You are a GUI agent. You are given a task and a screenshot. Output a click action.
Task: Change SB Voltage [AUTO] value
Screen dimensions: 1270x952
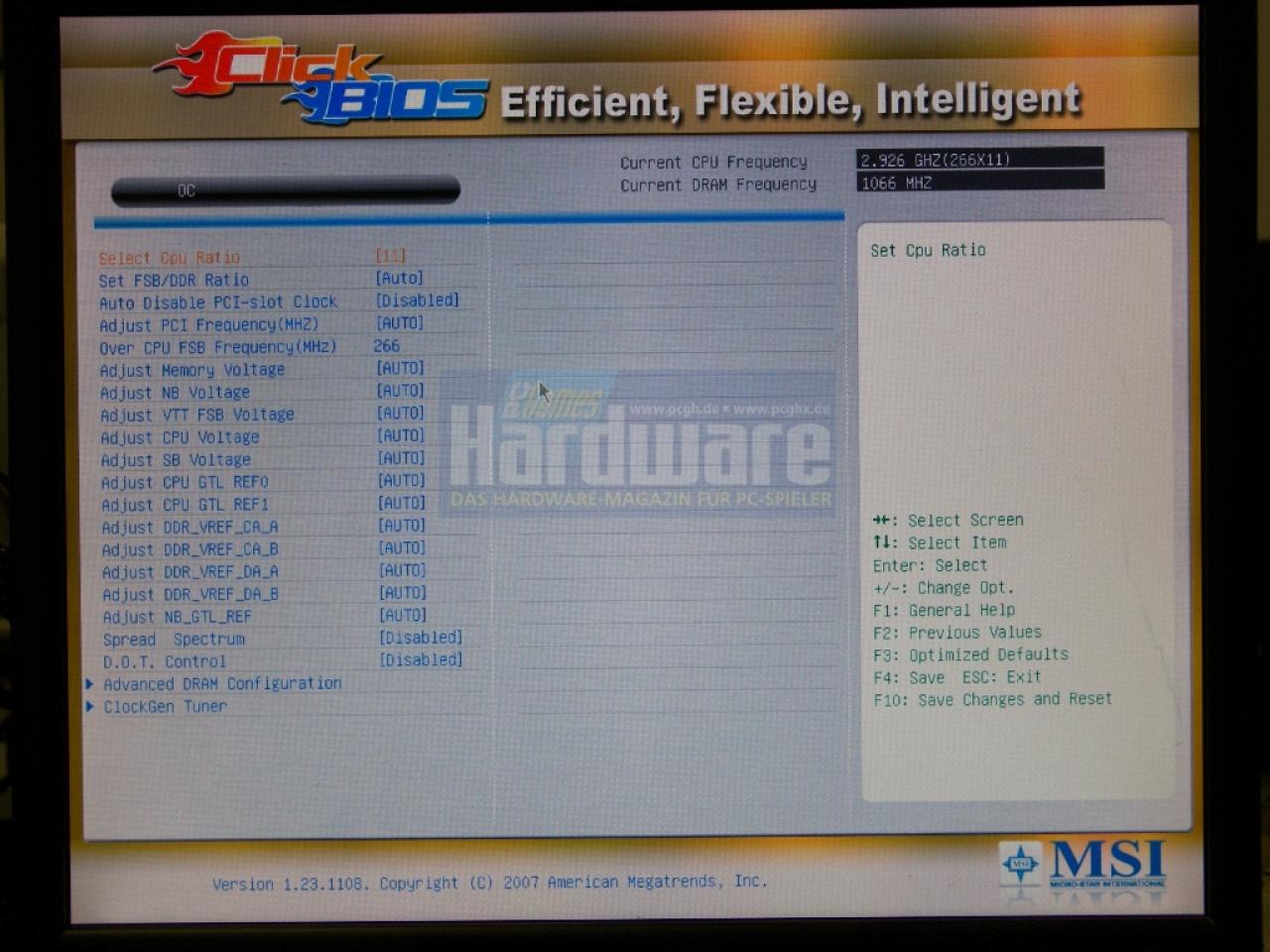tap(401, 458)
